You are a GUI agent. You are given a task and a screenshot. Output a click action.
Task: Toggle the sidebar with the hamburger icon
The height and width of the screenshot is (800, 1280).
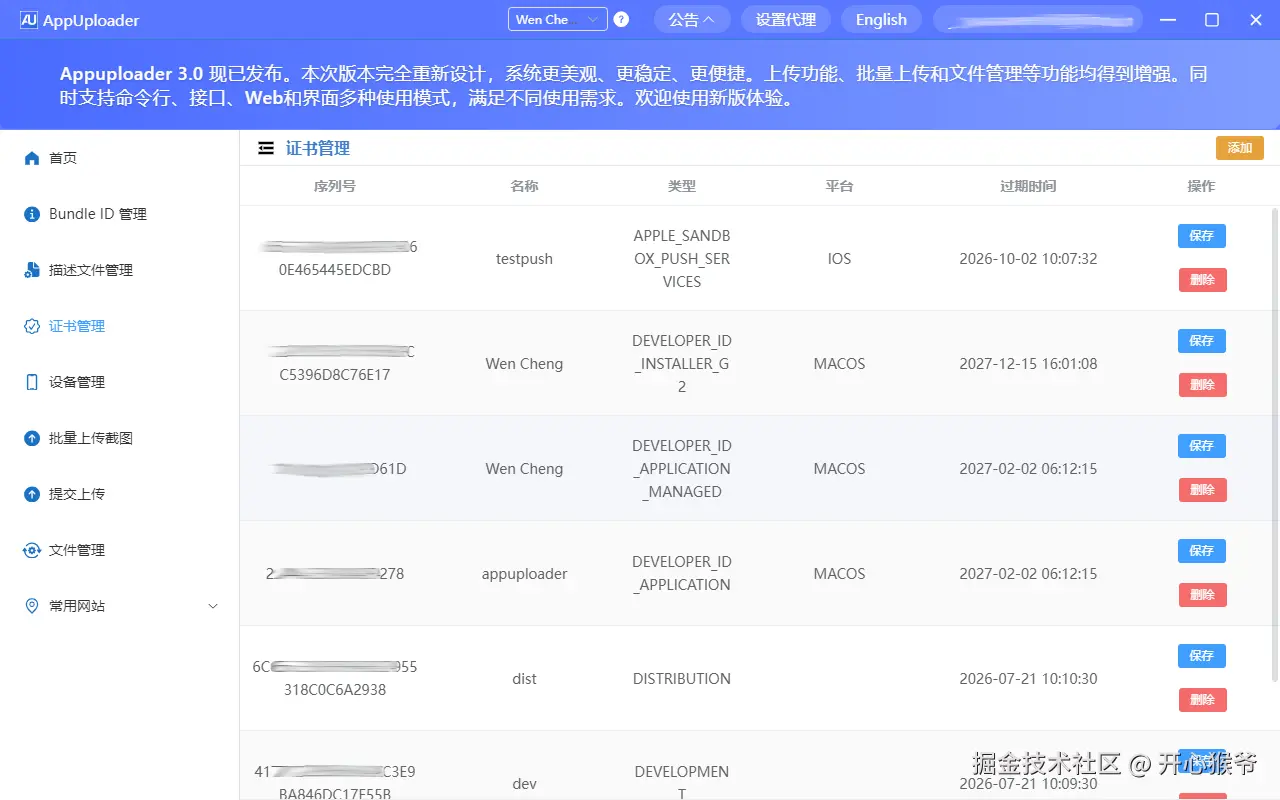pyautogui.click(x=265, y=147)
